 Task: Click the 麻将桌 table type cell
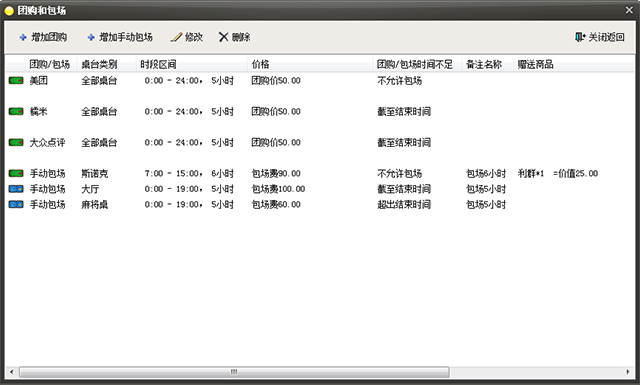pos(95,205)
